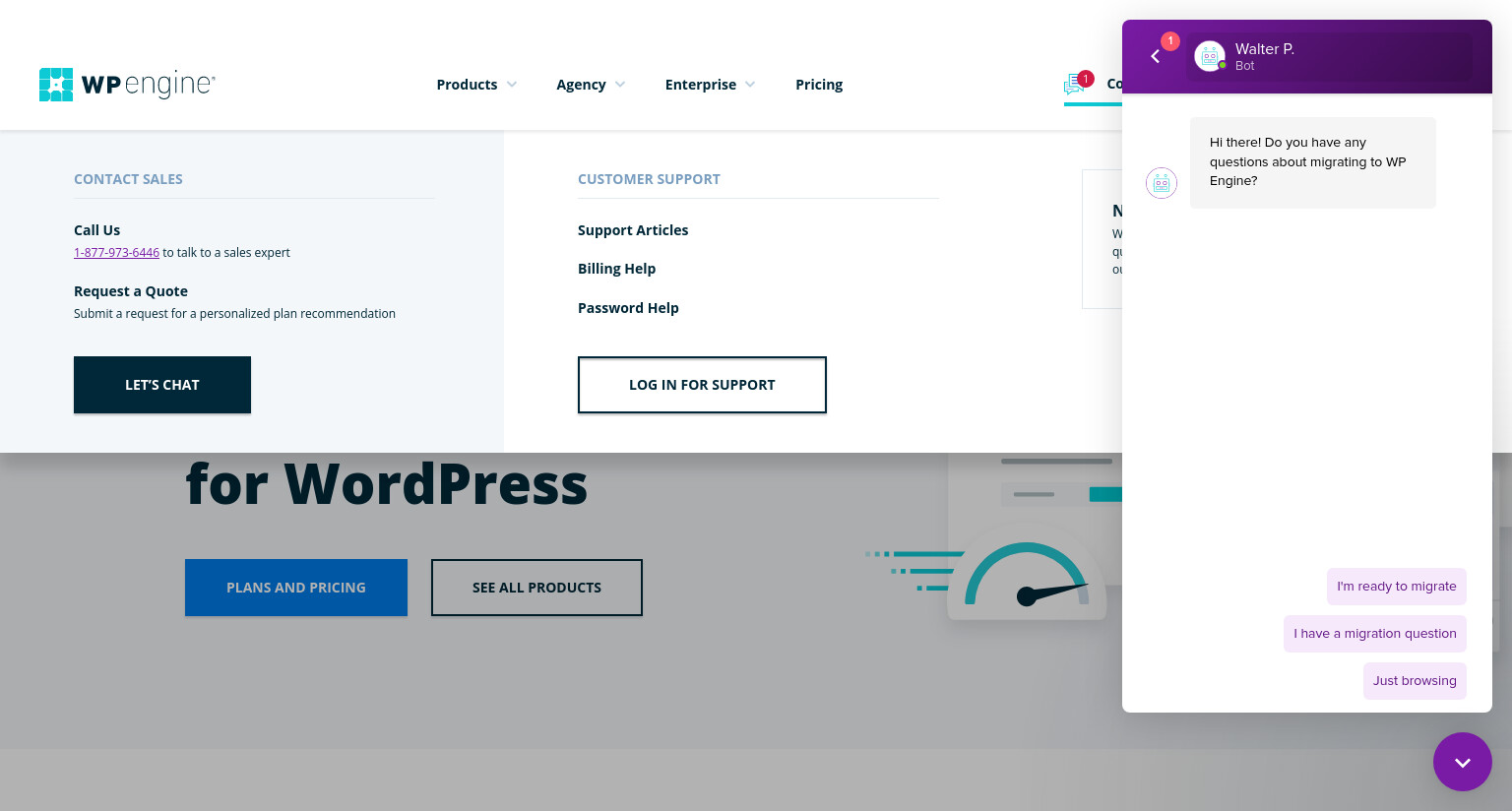1512x811 pixels.
Task: Choose "Just browsing" reply
Action: 1415,681
